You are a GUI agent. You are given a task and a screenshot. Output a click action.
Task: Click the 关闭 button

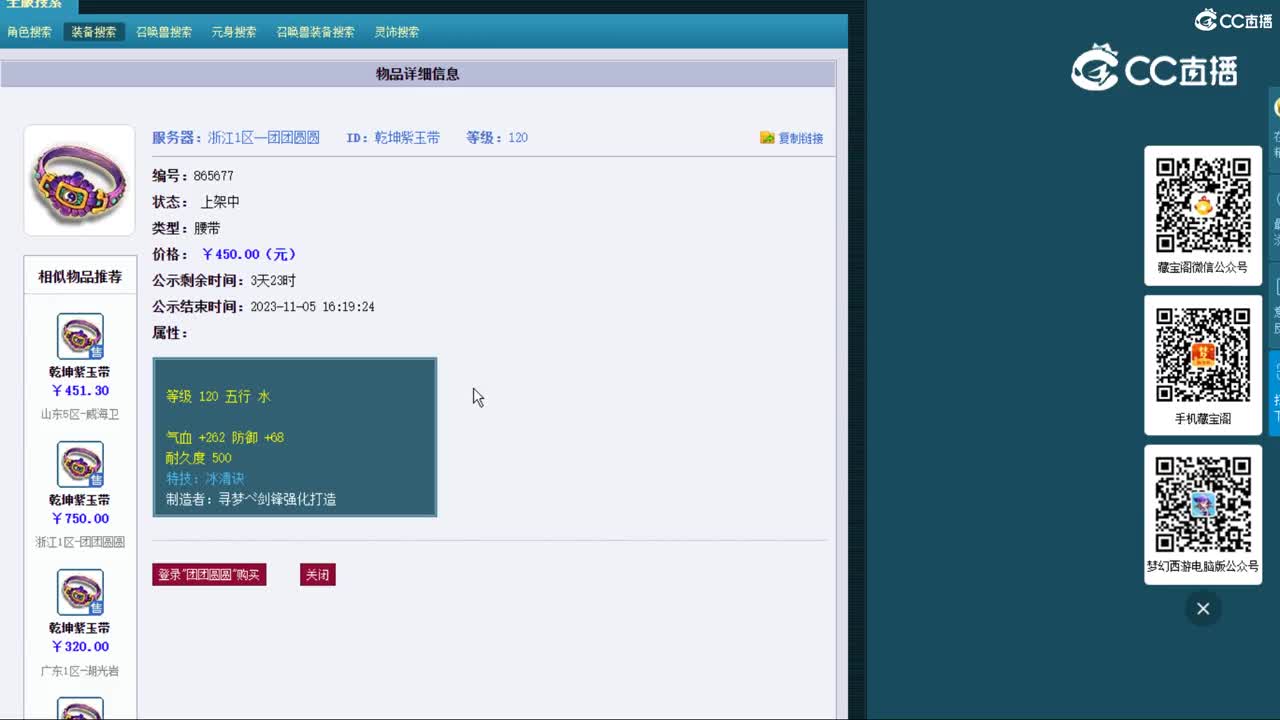click(x=317, y=575)
